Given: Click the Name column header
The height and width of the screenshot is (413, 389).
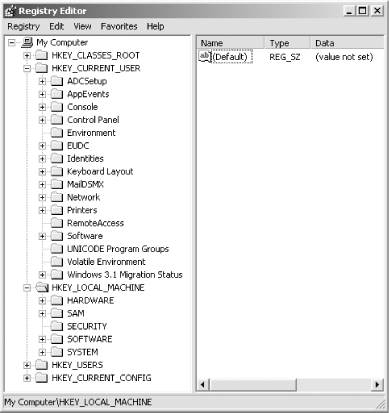Looking at the screenshot, I should coord(231,43).
